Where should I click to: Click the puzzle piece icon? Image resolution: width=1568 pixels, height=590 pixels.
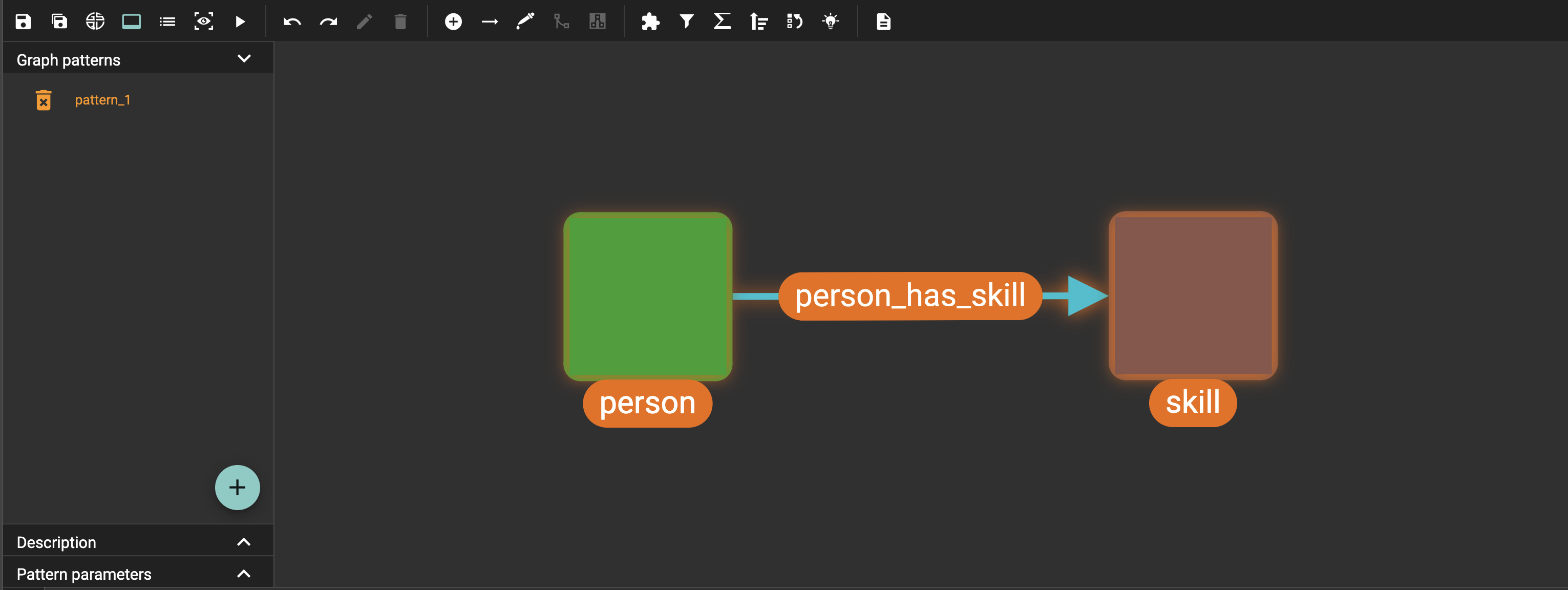pos(650,22)
